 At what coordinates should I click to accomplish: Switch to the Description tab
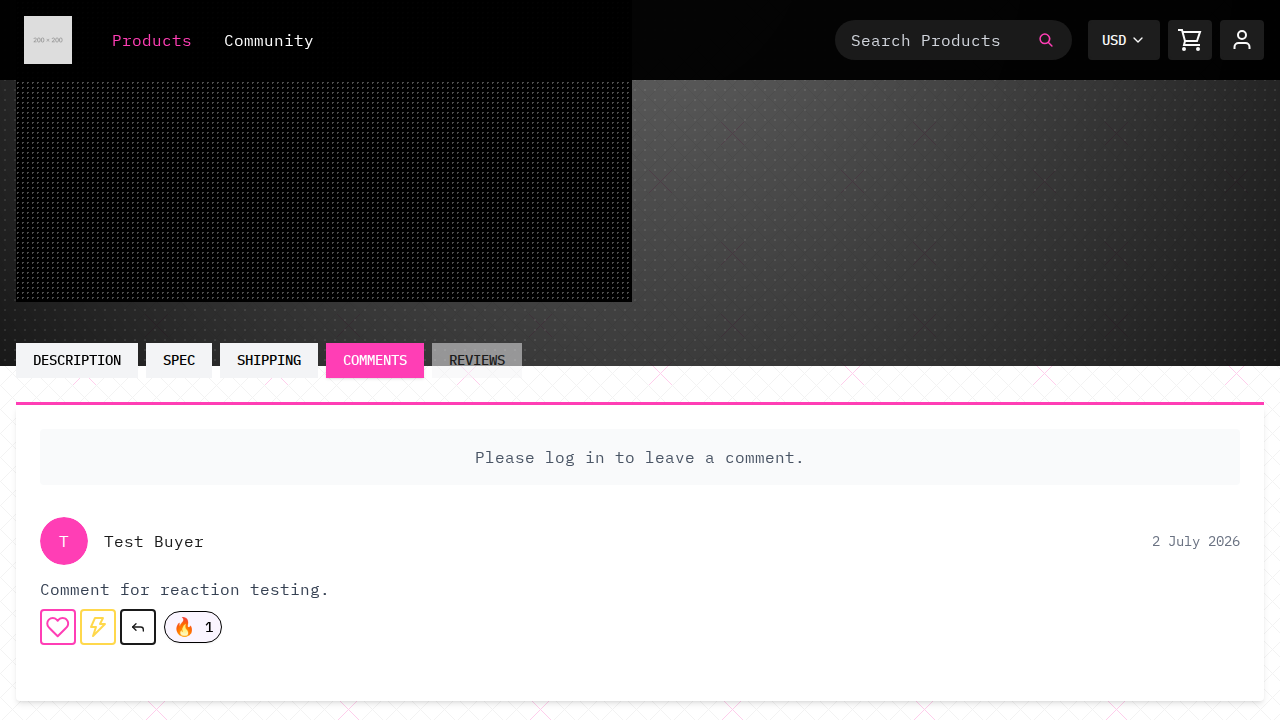point(77,360)
